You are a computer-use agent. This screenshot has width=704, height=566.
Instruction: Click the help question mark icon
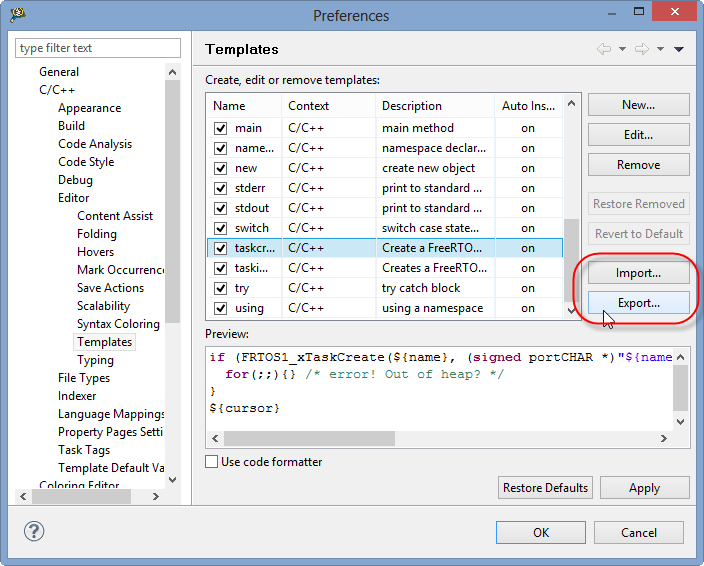click(x=31, y=532)
